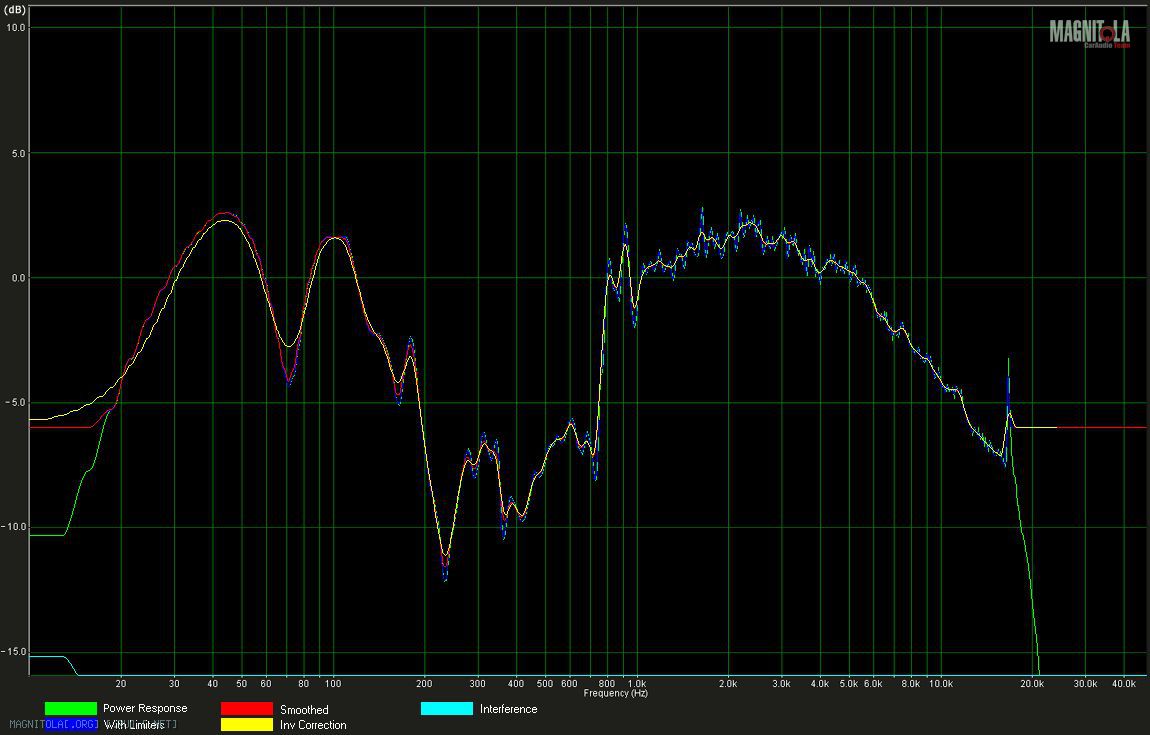
Task: Click the blue With Limiters legend swatch
Action: (70, 725)
